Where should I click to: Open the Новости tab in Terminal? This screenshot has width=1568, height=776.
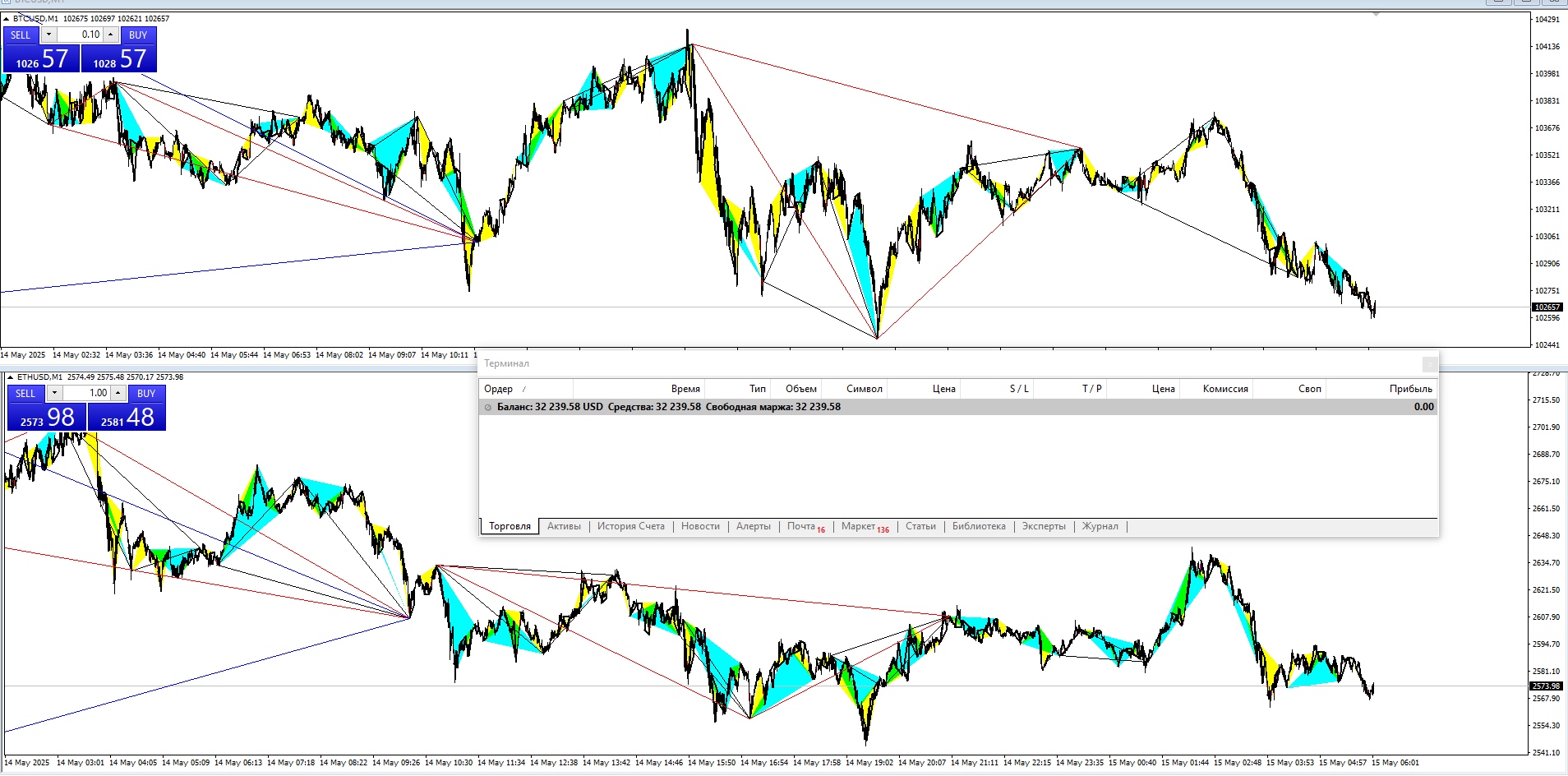[700, 526]
